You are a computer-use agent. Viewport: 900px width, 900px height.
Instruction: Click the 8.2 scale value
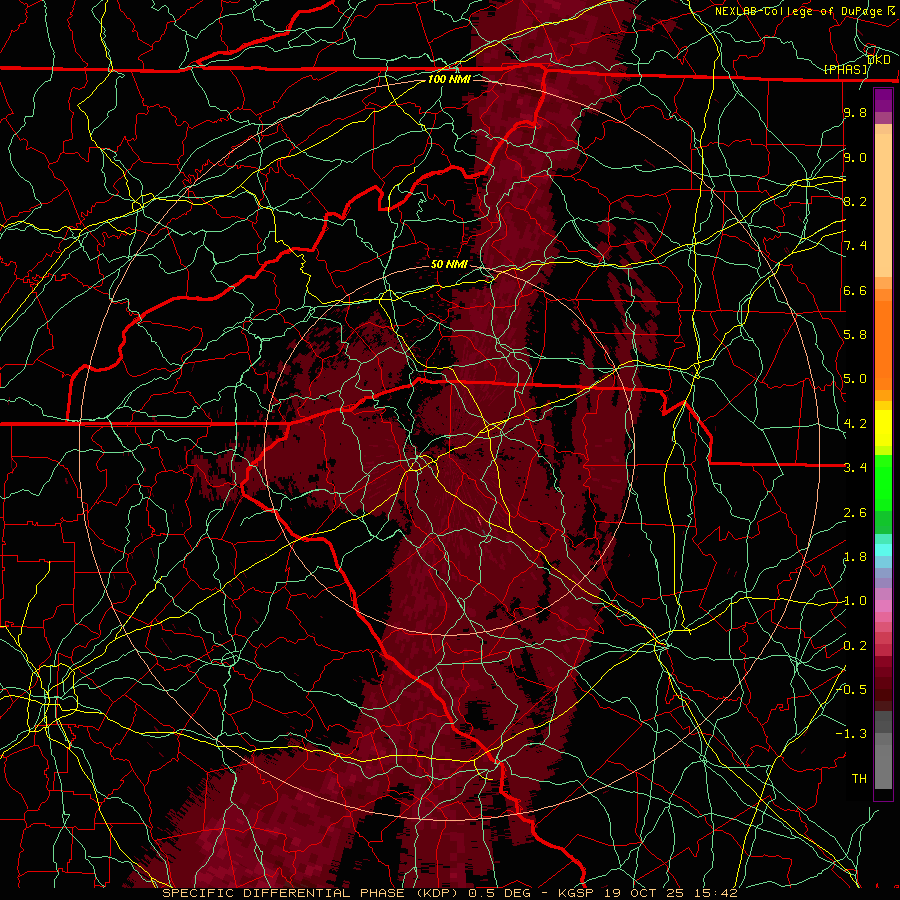click(x=855, y=201)
